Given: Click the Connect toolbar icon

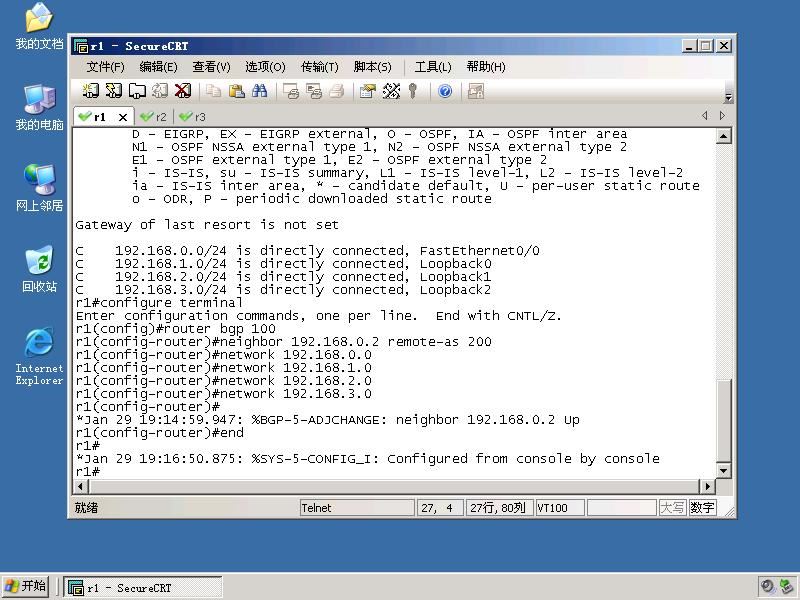Looking at the screenshot, I should click(x=91, y=91).
